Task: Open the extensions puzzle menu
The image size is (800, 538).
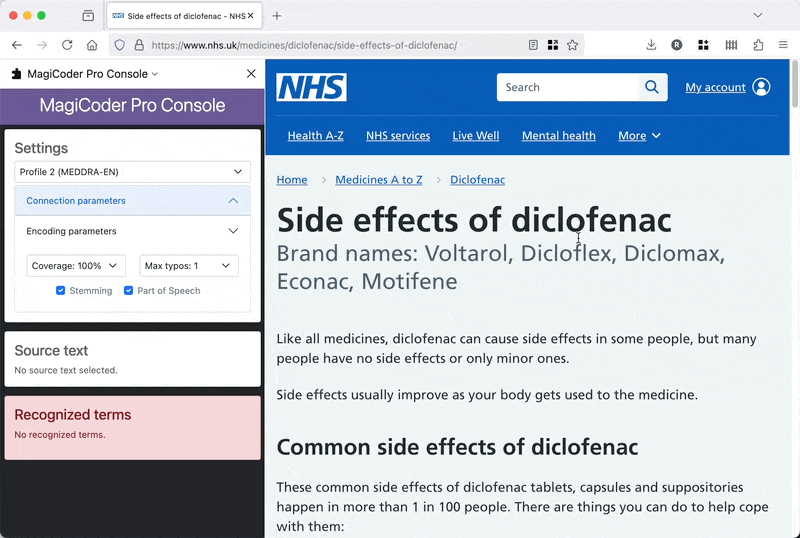Action: point(758,45)
